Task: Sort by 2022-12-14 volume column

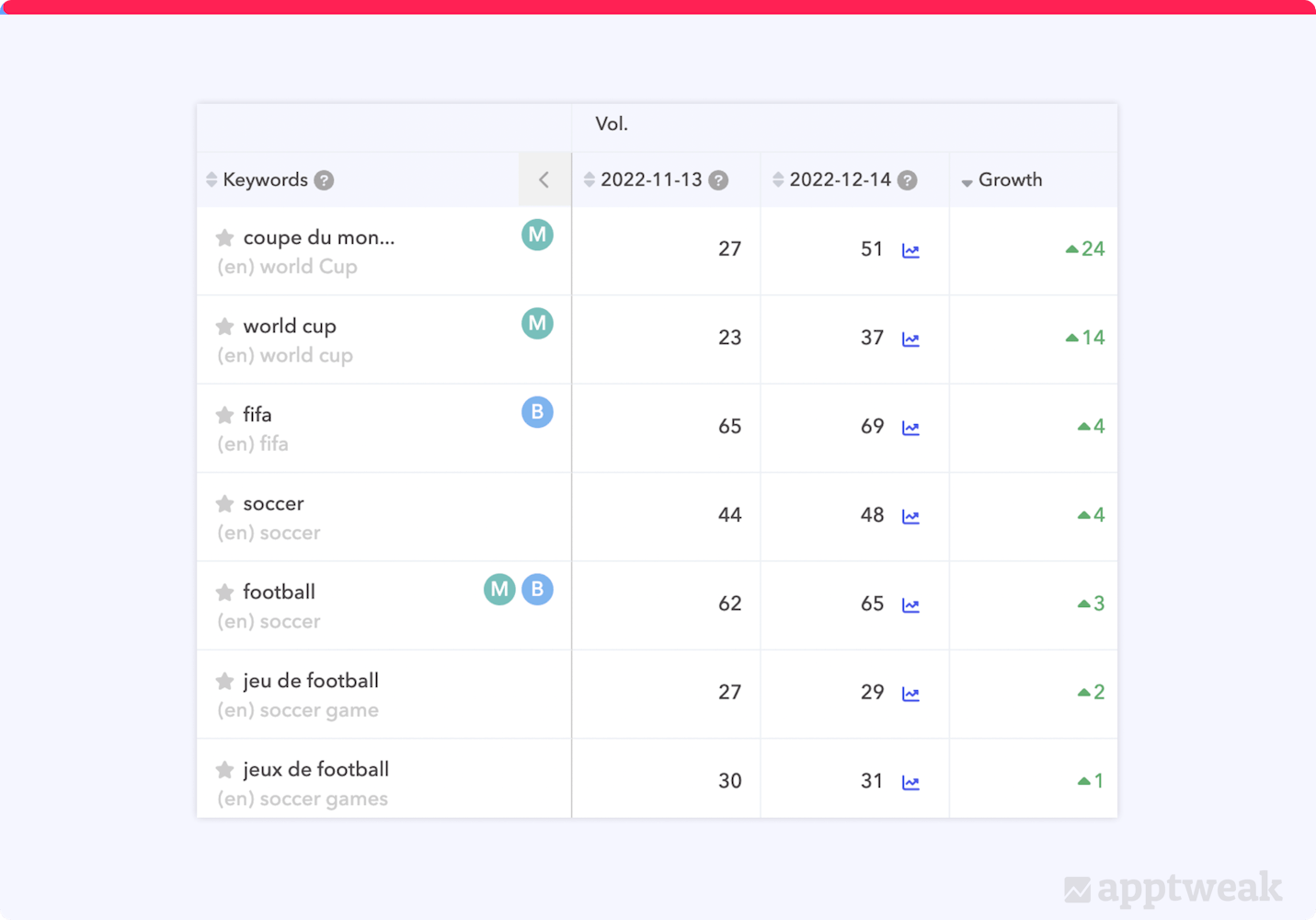Action: pyautogui.click(x=778, y=179)
